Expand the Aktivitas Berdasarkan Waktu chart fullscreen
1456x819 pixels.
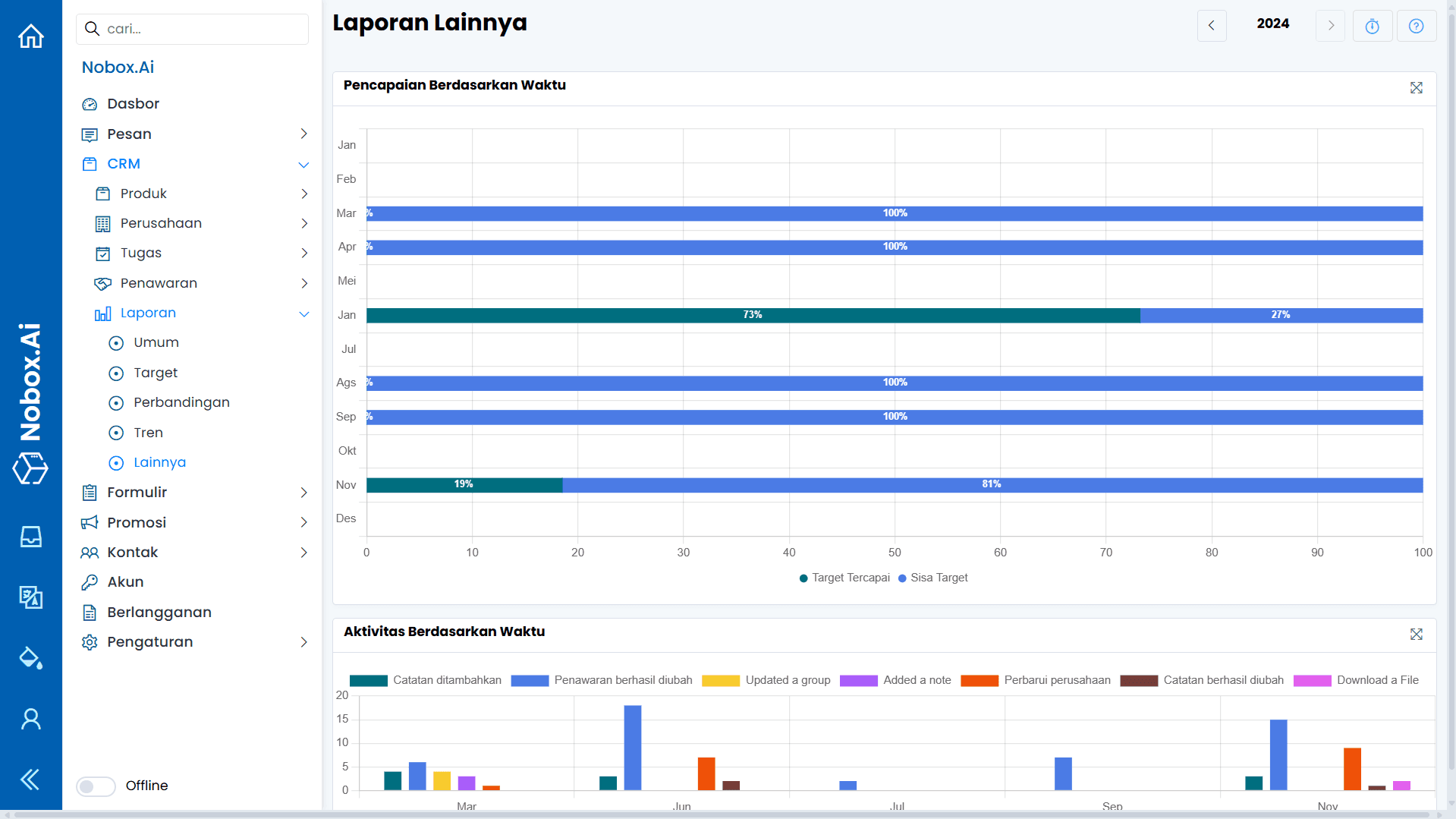(1416, 634)
